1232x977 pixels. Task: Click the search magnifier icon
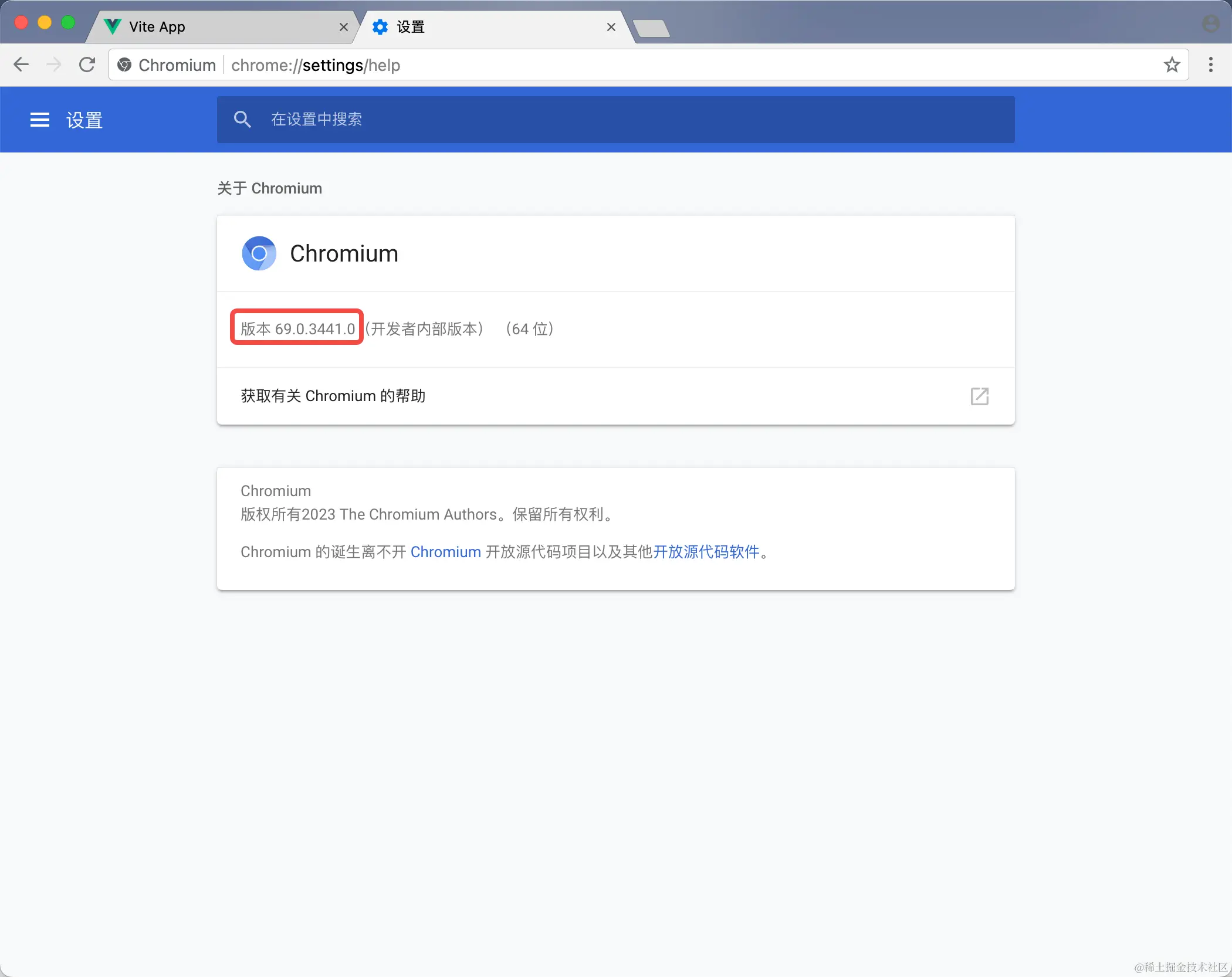click(242, 120)
